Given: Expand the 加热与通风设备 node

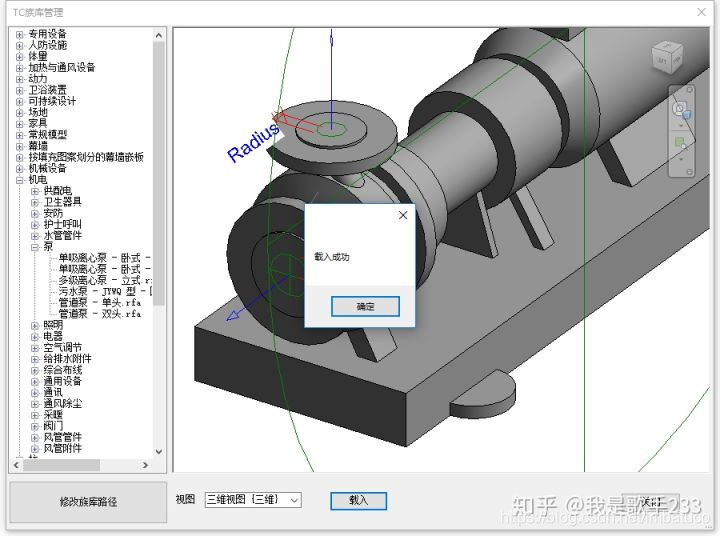Looking at the screenshot, I should point(19,68).
